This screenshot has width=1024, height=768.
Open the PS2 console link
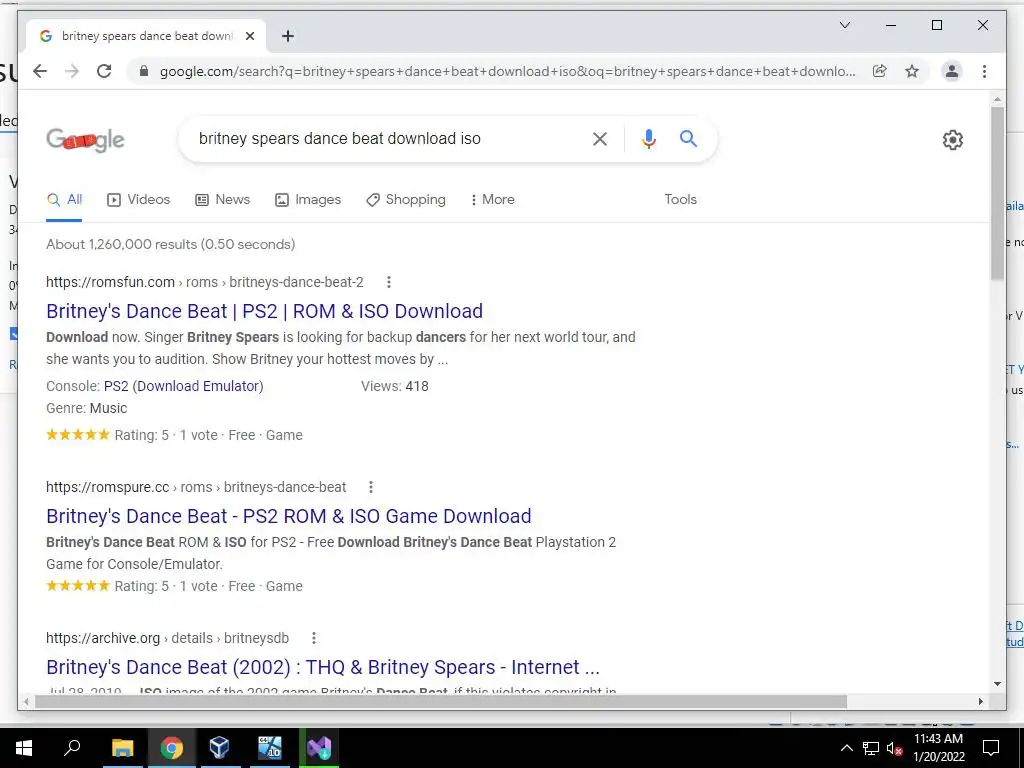point(116,386)
